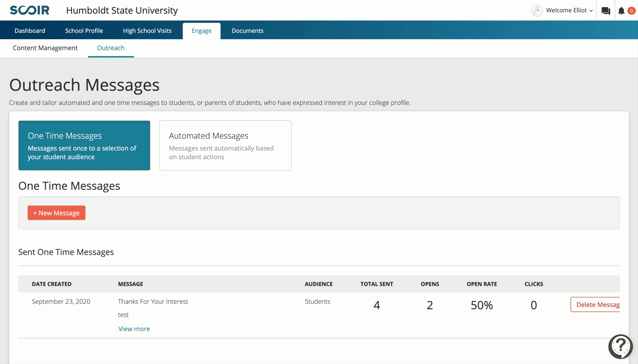The image size is (638, 364).
Task: Open the notifications bell icon
Action: click(621, 11)
